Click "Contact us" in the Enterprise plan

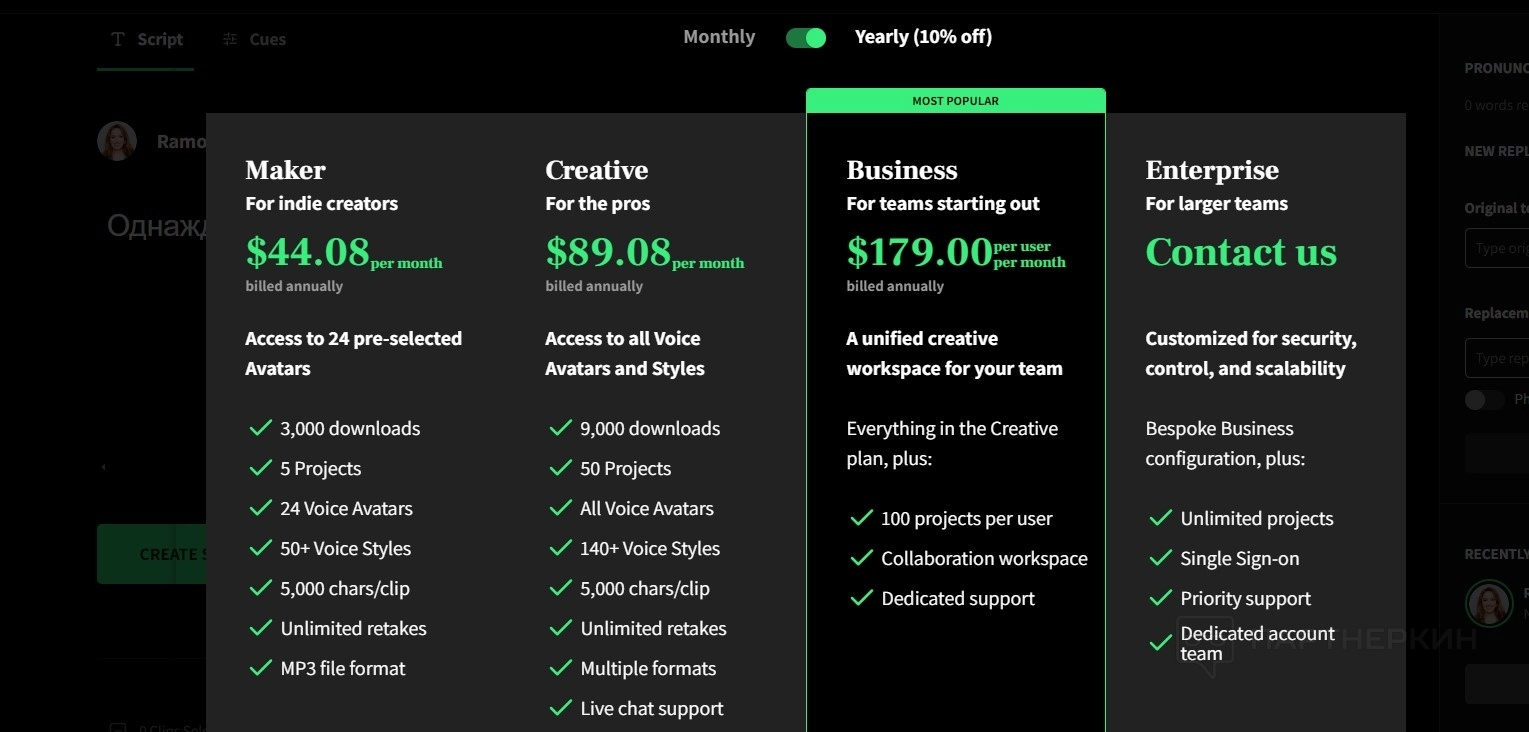(1240, 252)
